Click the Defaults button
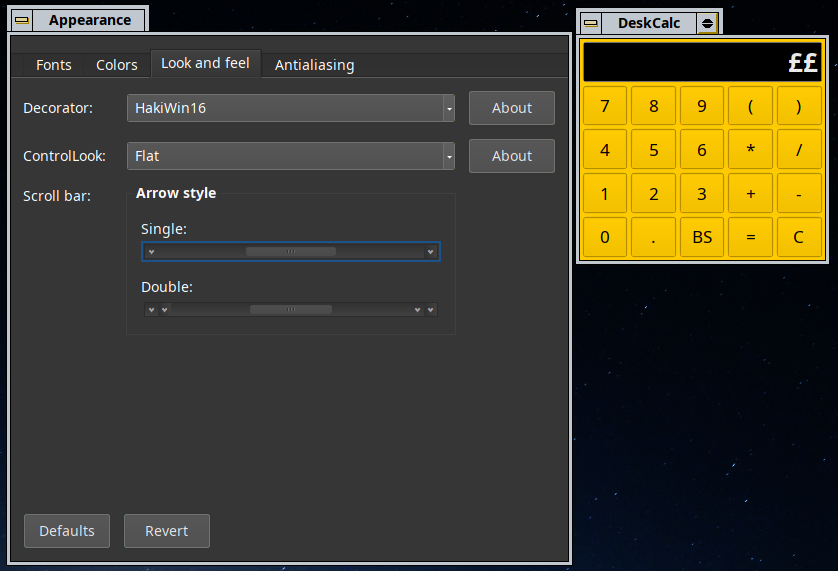 tap(67, 531)
